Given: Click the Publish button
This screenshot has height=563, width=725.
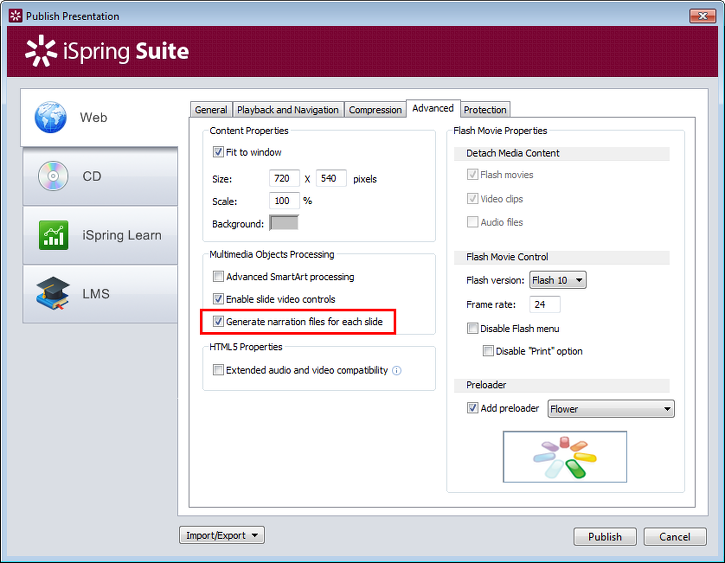Looking at the screenshot, I should (x=605, y=537).
